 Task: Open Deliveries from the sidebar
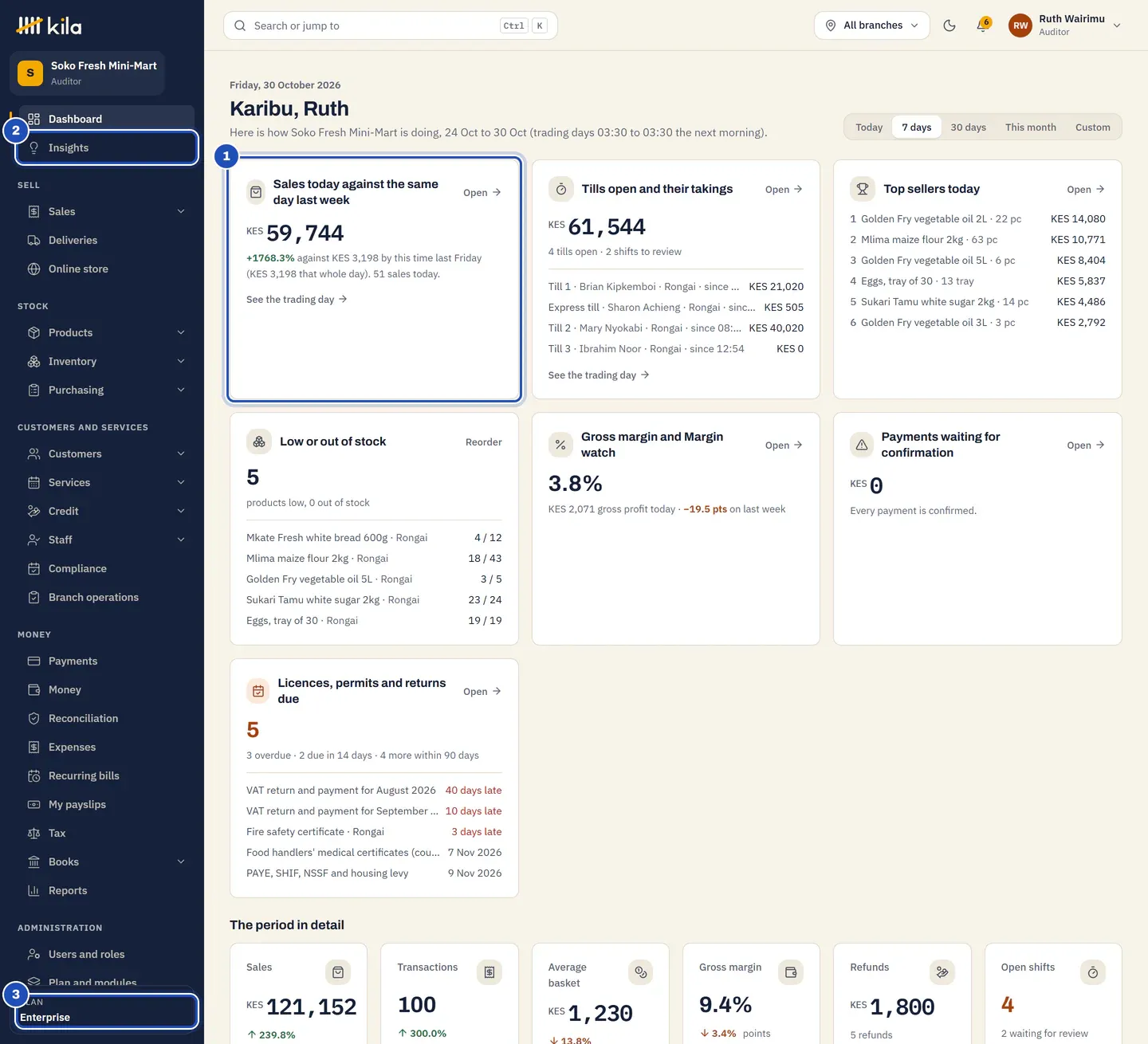[x=107, y=240]
